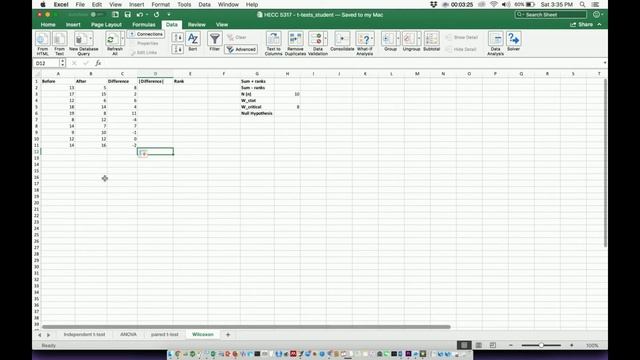Expand the Data Validation dropdown arrow
The width and height of the screenshot is (640, 360).
325,38
